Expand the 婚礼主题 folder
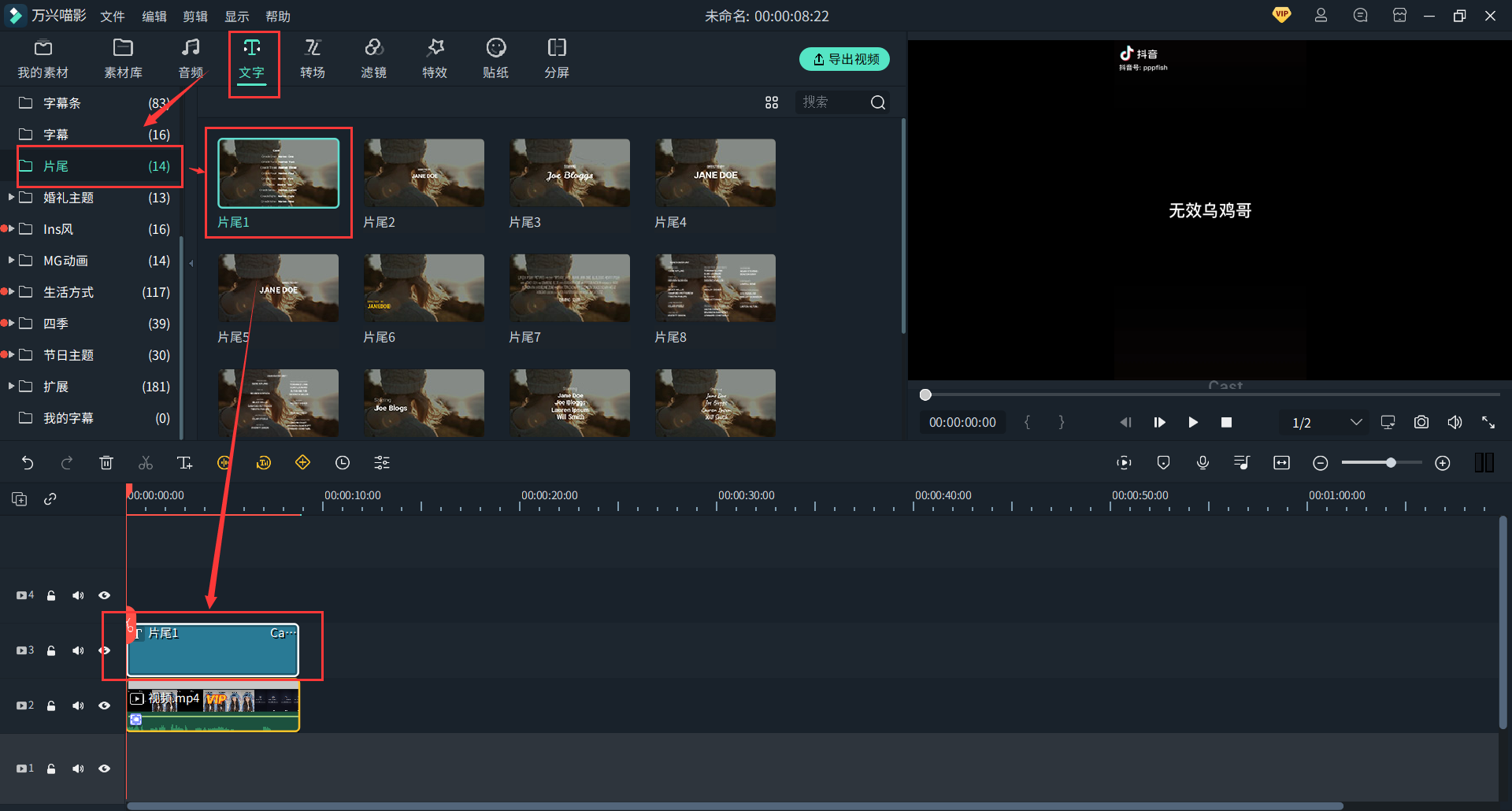This screenshot has width=1512, height=811. [x=12, y=197]
